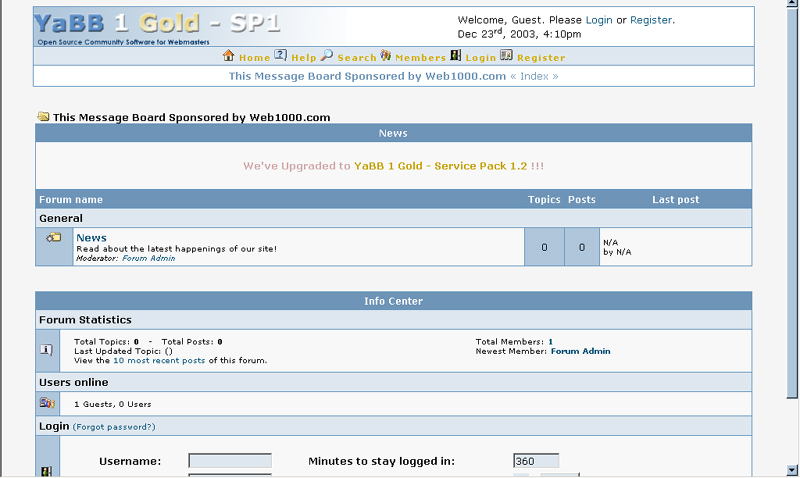Viewport: 800px width, 478px height.
Task: Click the open folder icon beside board title
Action: [43, 117]
